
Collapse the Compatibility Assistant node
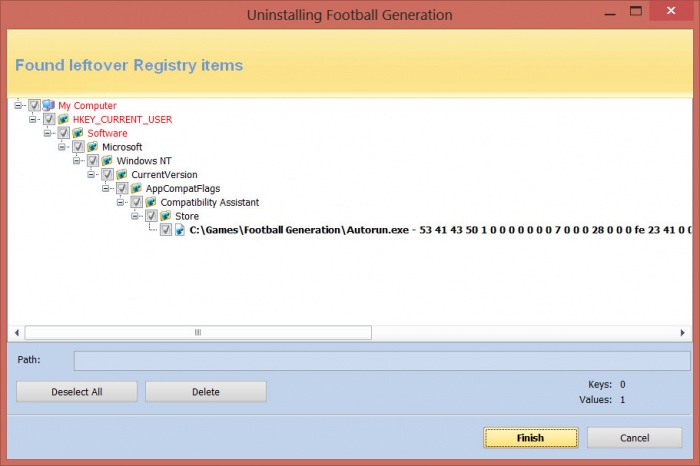tap(121, 202)
